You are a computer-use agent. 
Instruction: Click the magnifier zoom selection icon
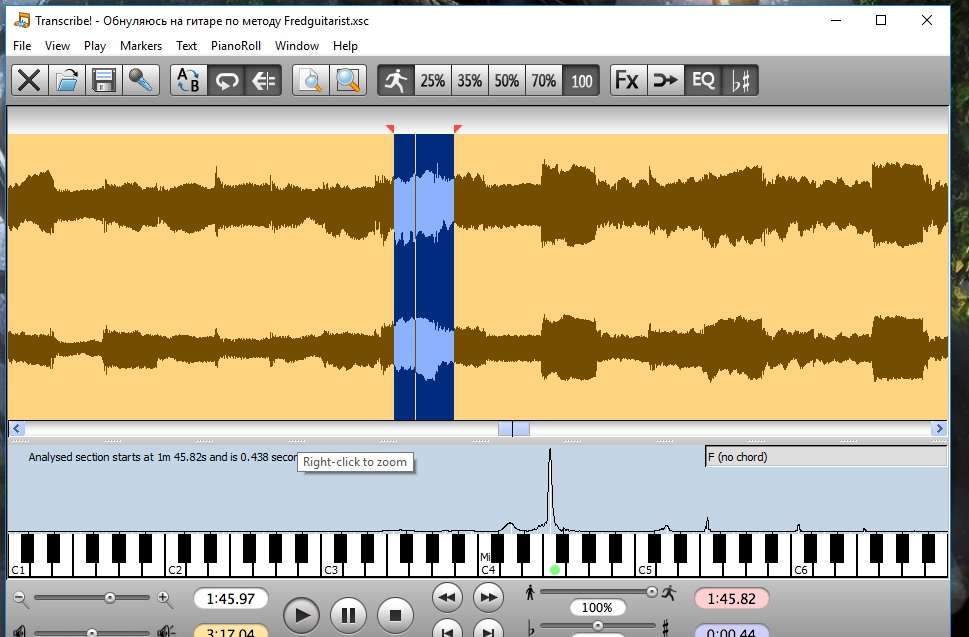(348, 80)
